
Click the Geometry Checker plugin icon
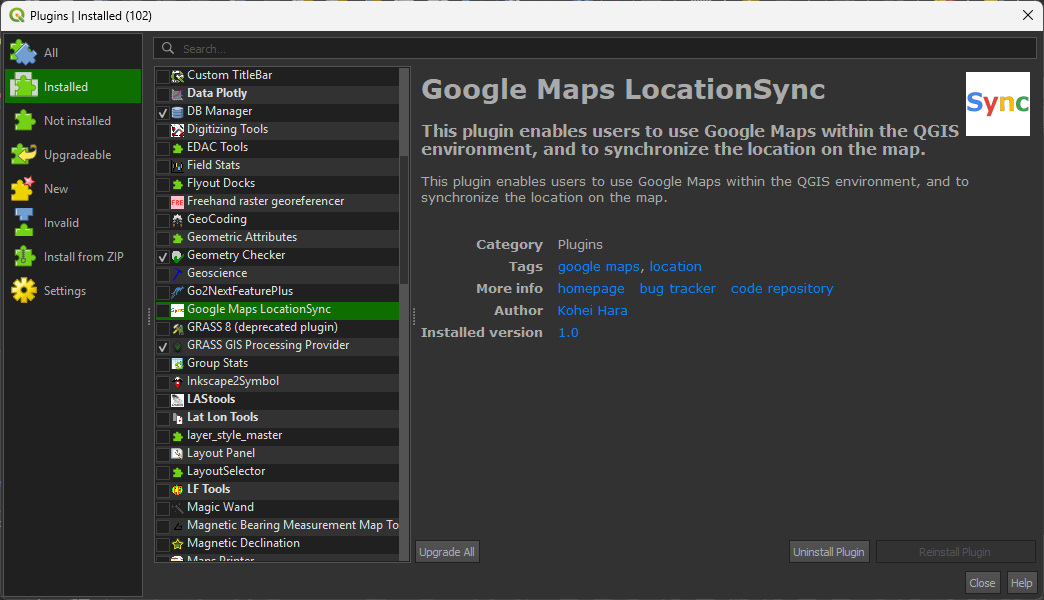click(177, 256)
